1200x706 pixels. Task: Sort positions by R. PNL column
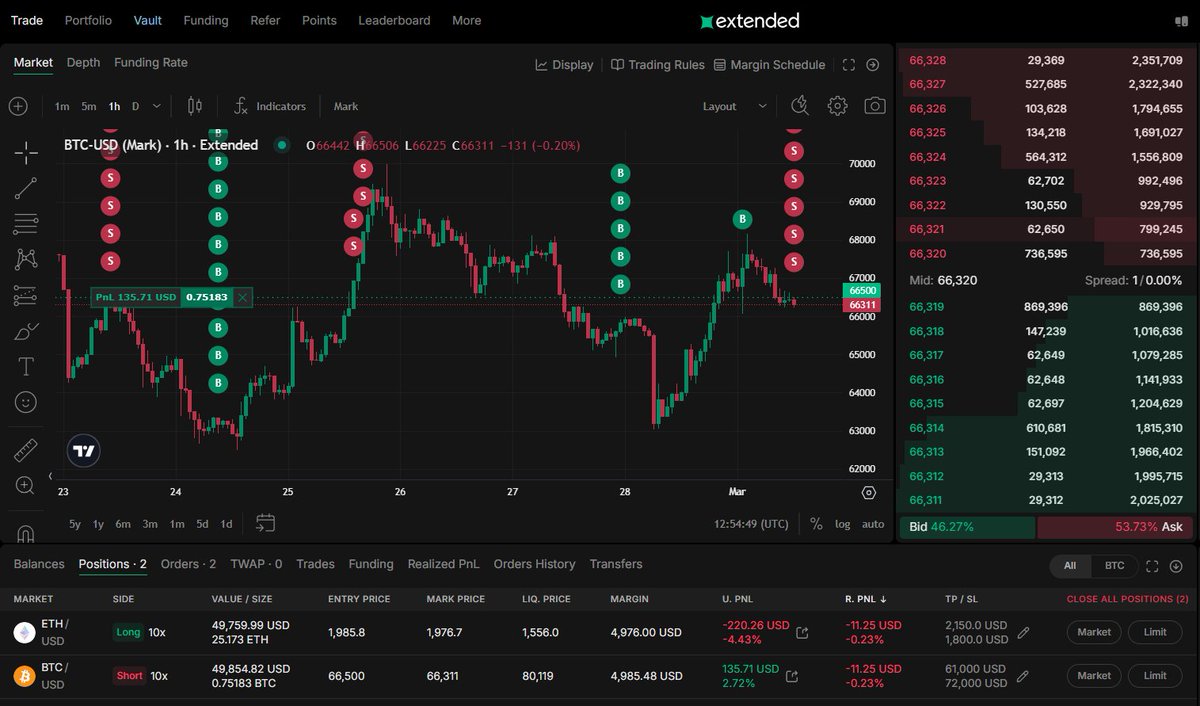(866, 599)
